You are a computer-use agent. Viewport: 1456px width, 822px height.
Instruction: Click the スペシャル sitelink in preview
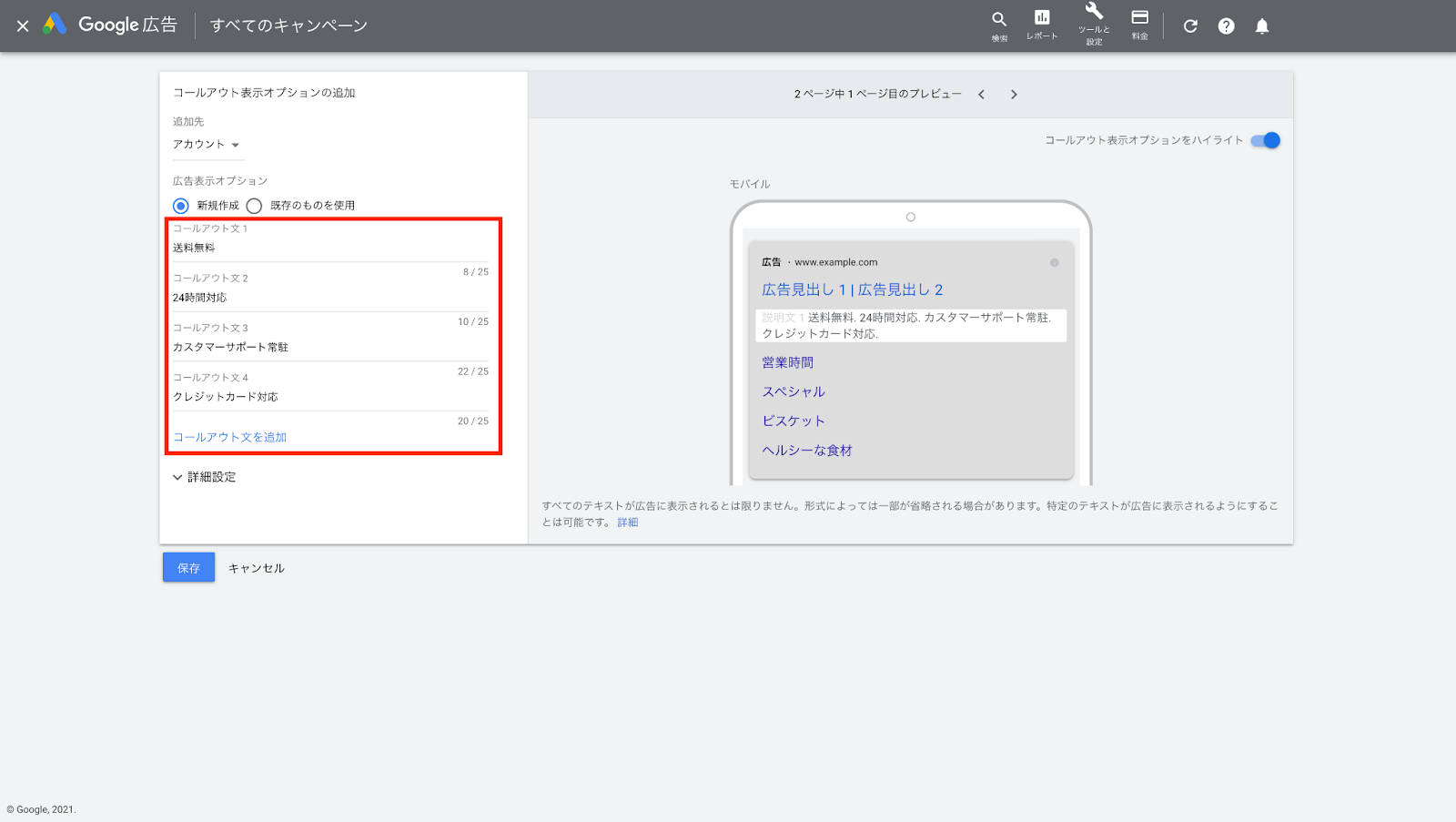(x=794, y=391)
